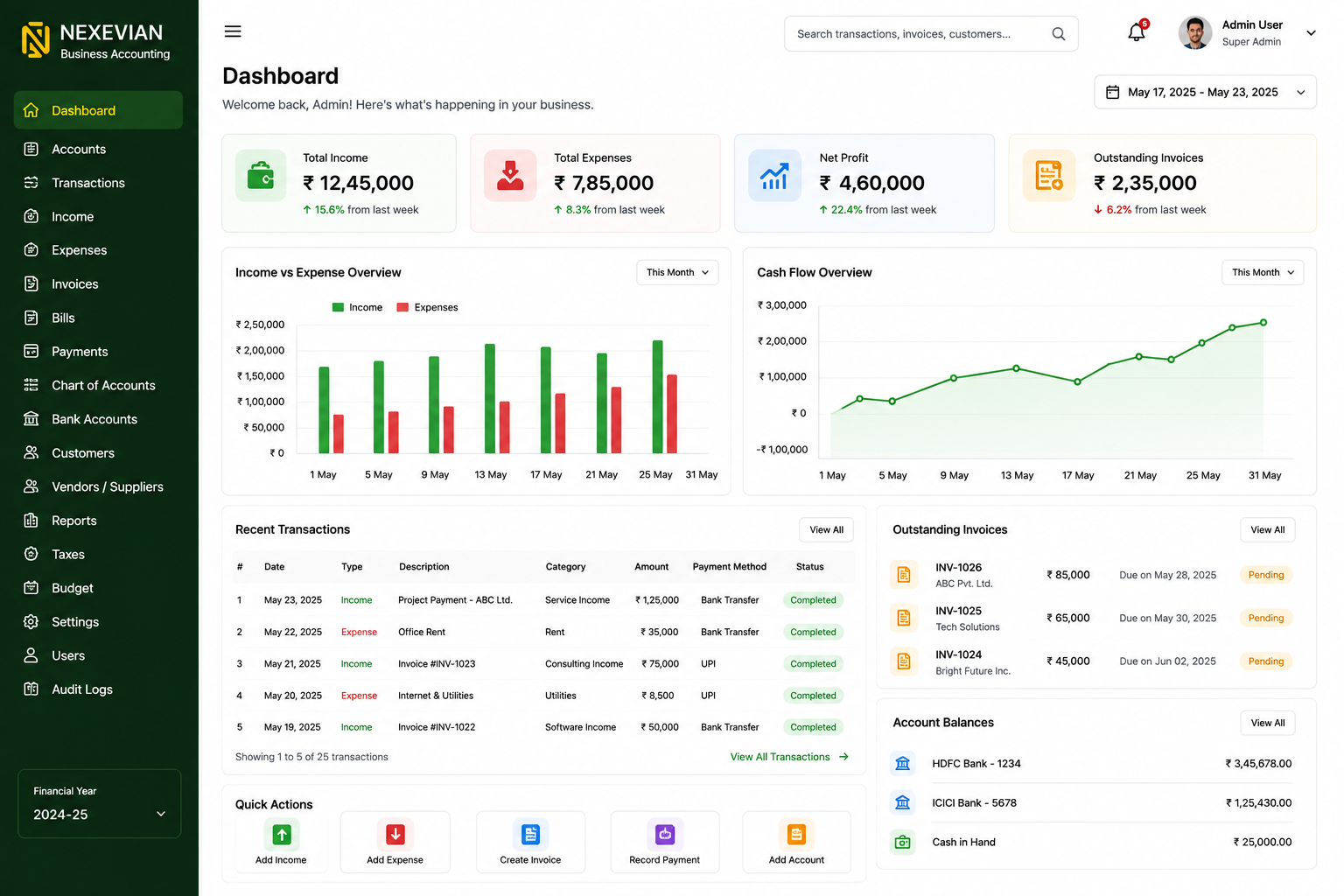This screenshot has width=1344, height=896.
Task: Click the red Expenses legend swatch
Action: pos(403,308)
